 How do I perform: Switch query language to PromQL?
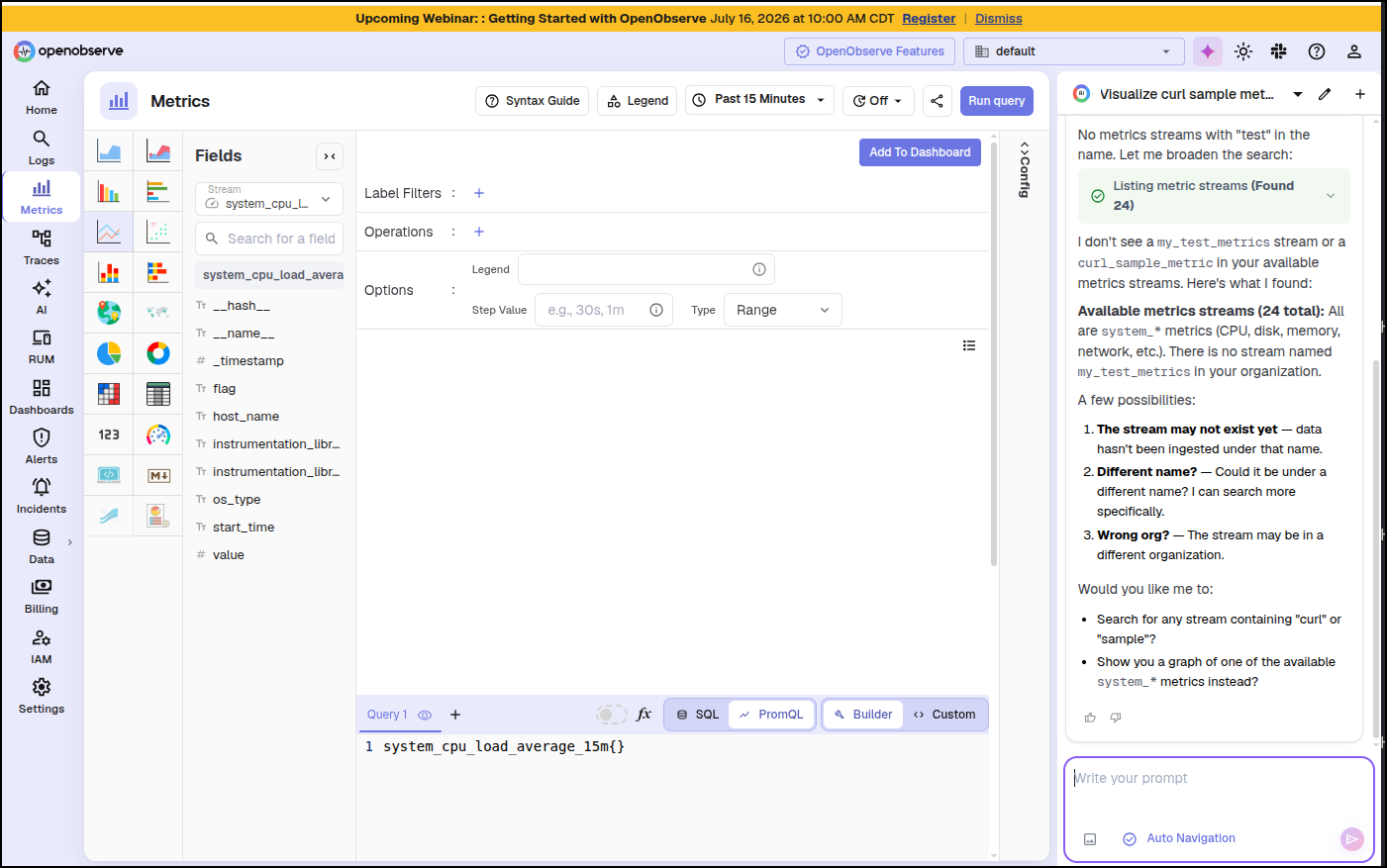[x=771, y=715]
